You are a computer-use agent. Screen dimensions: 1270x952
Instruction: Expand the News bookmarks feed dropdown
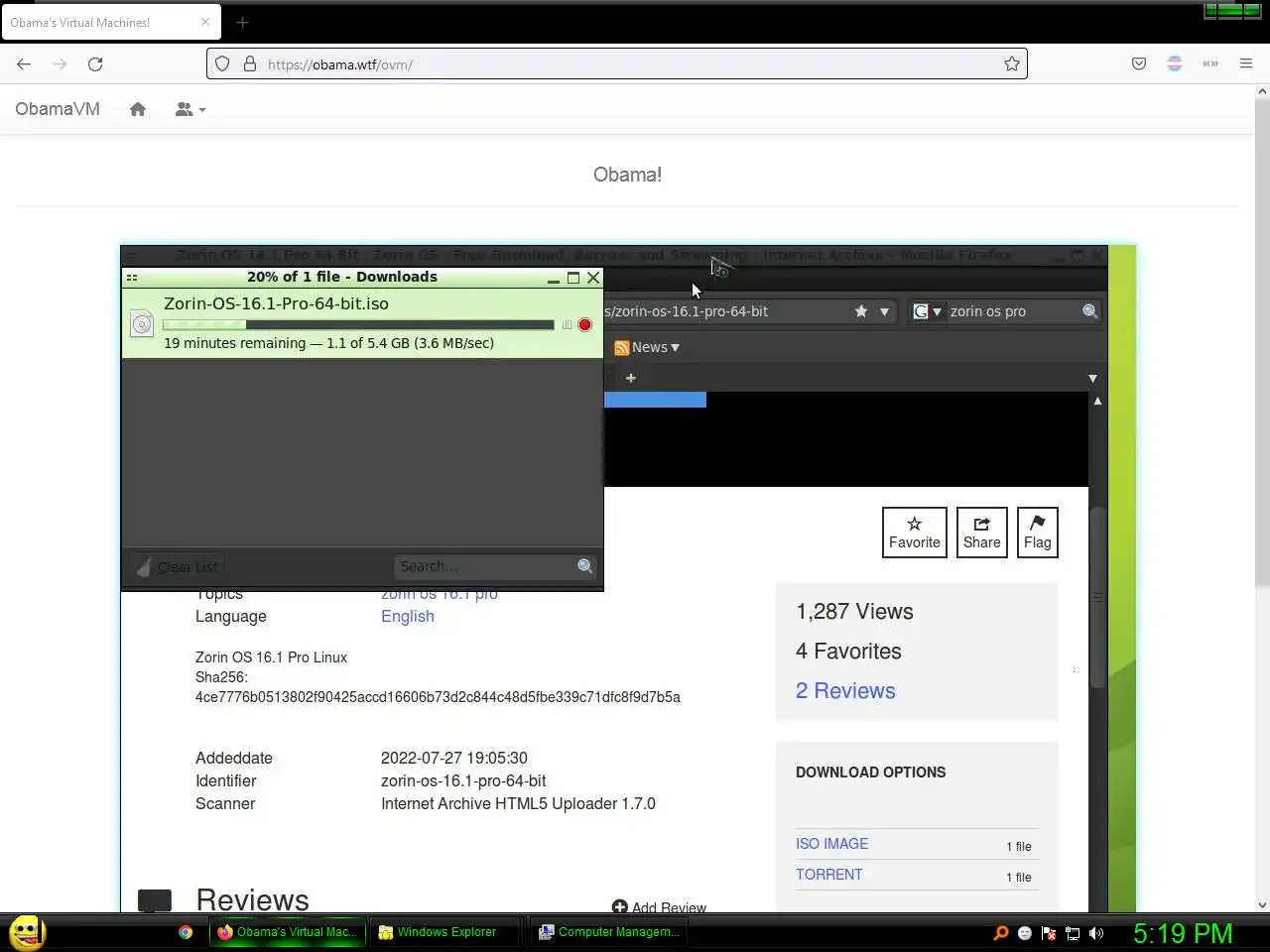tap(647, 347)
